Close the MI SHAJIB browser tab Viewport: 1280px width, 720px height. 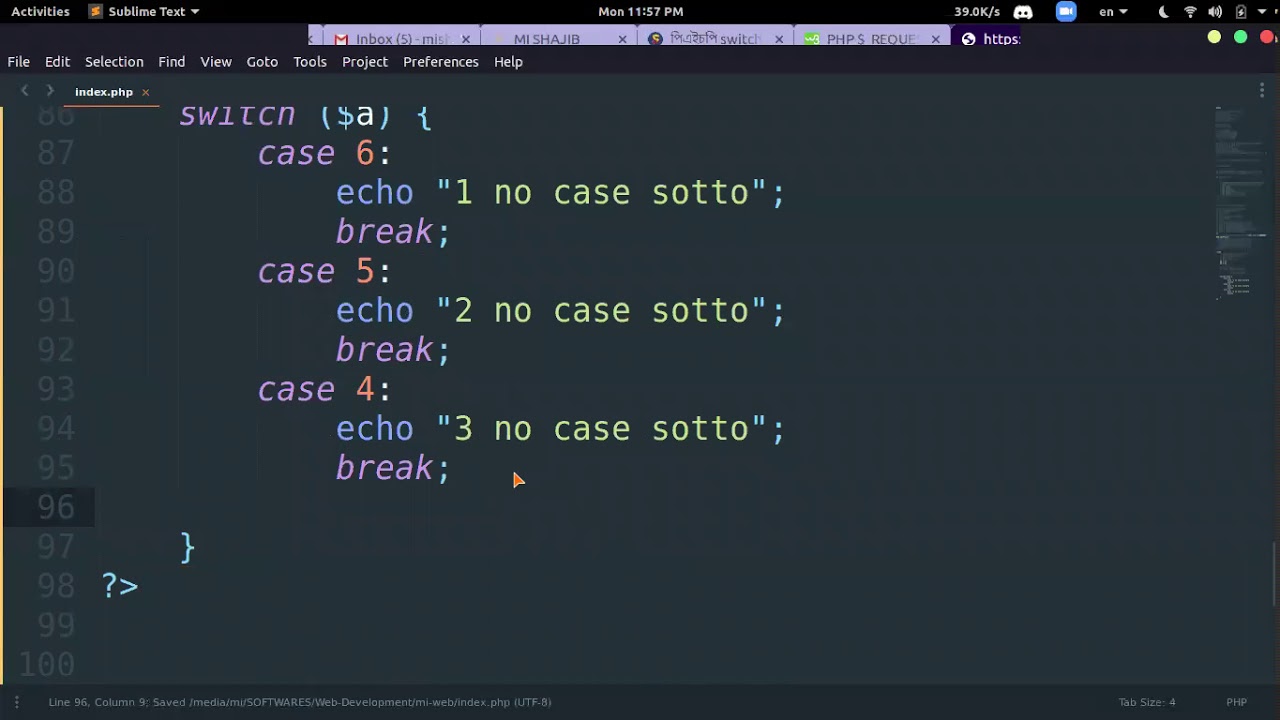(x=623, y=39)
